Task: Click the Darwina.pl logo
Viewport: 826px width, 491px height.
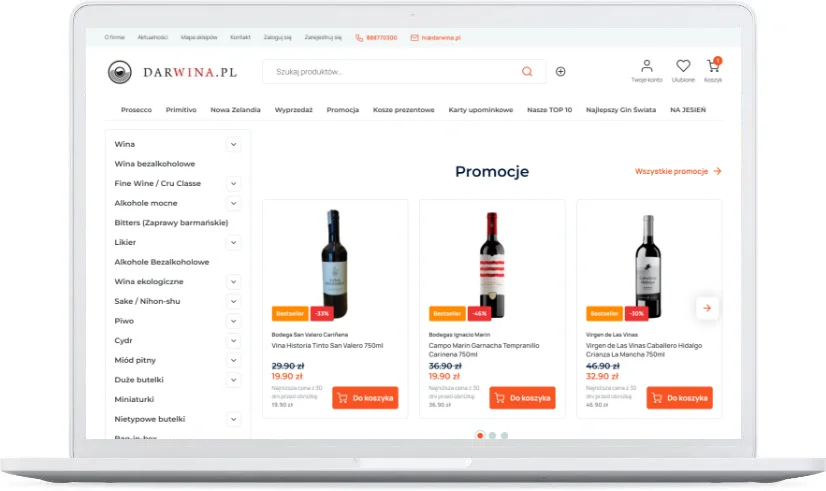Action: [x=172, y=72]
